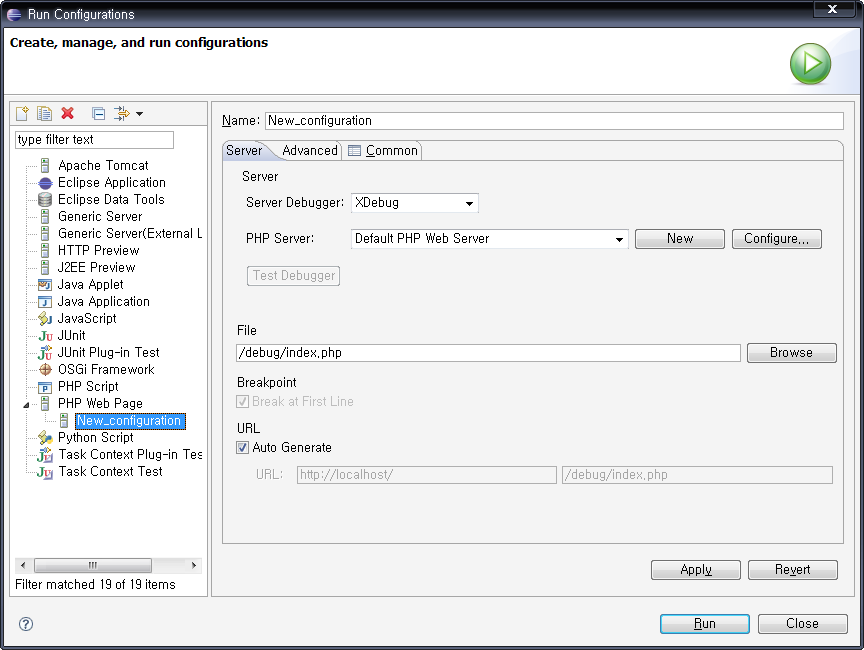Switch to the Common tab
Screen dimensions: 864x650
pos(384,150)
